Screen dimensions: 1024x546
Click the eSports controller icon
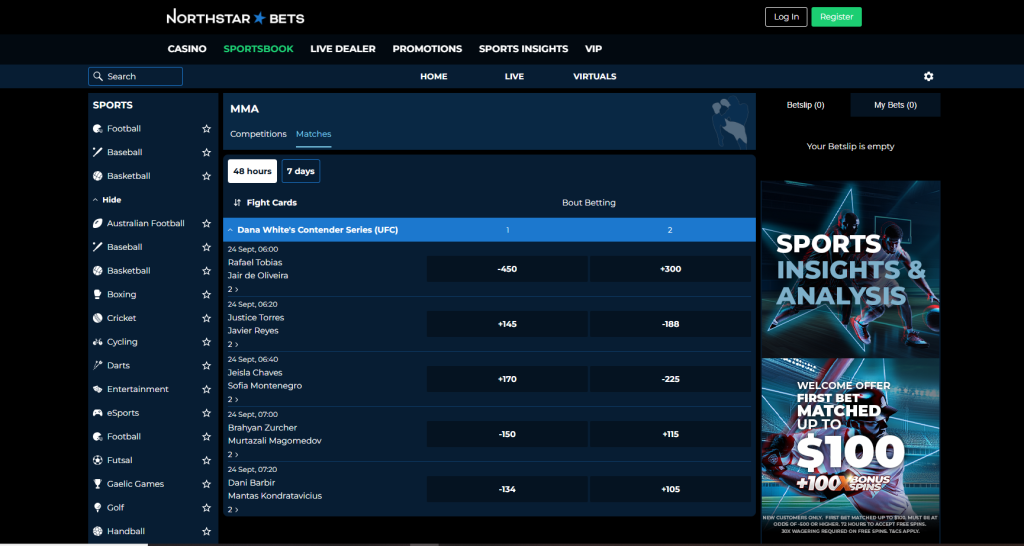[97, 413]
